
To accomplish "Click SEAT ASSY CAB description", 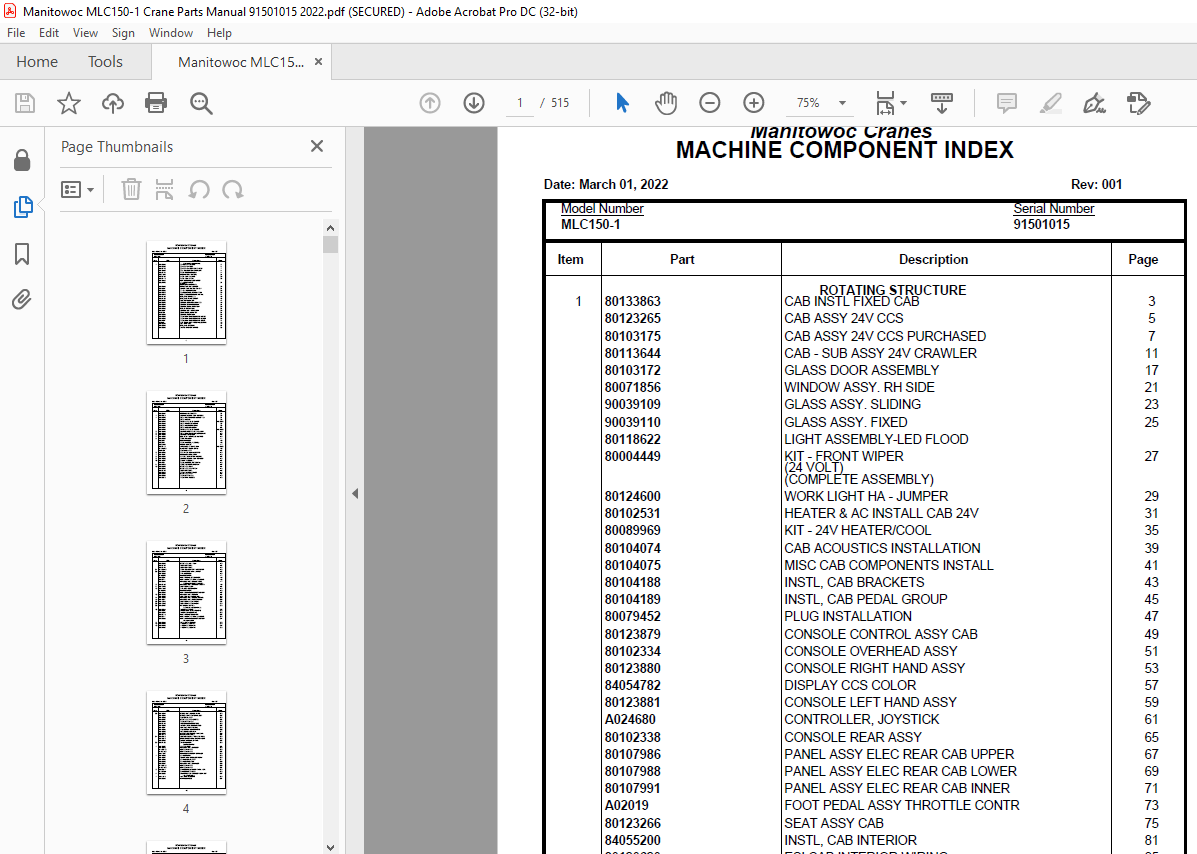I will [x=834, y=823].
